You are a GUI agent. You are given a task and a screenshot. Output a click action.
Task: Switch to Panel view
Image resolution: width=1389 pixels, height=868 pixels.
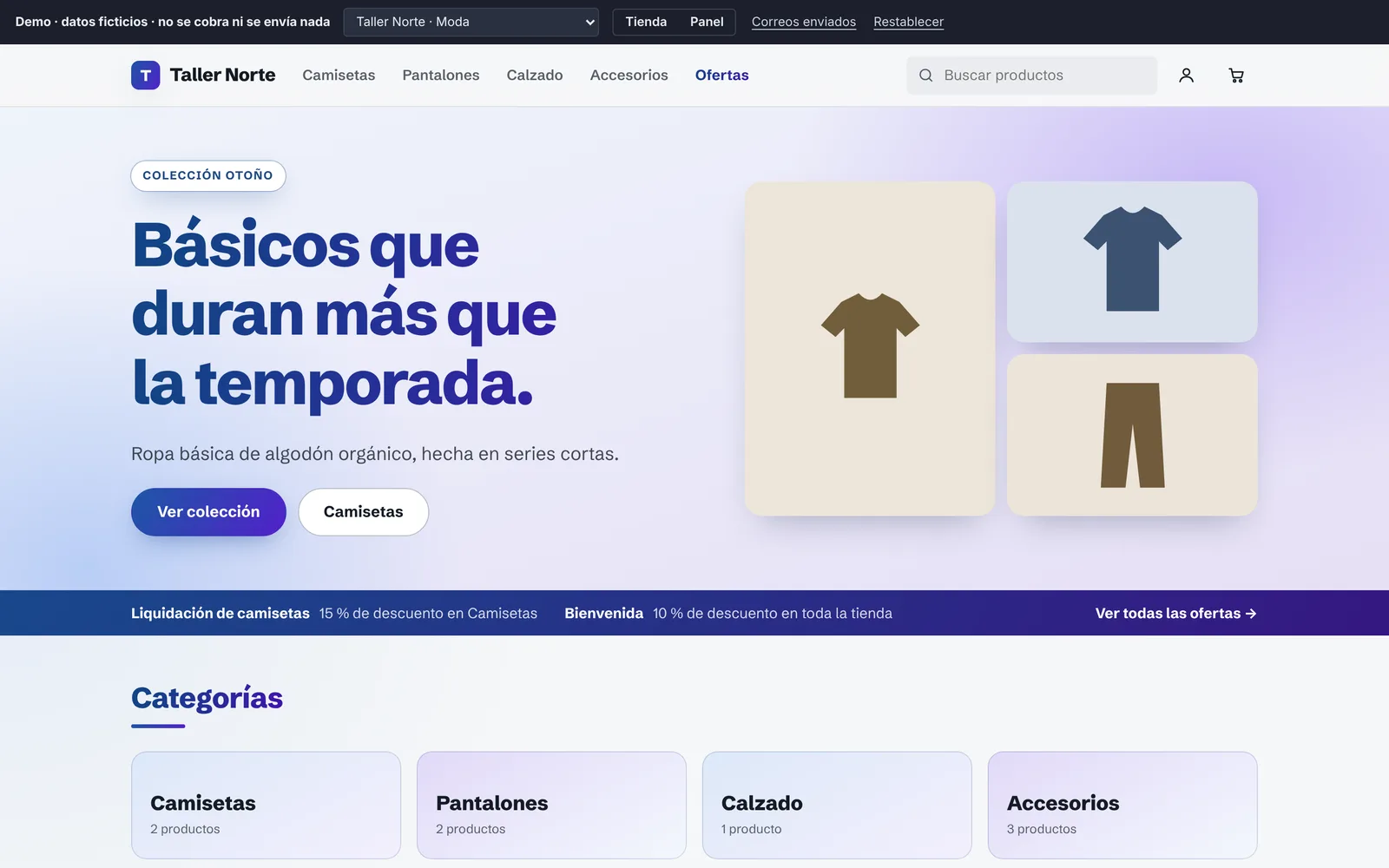[x=707, y=22]
